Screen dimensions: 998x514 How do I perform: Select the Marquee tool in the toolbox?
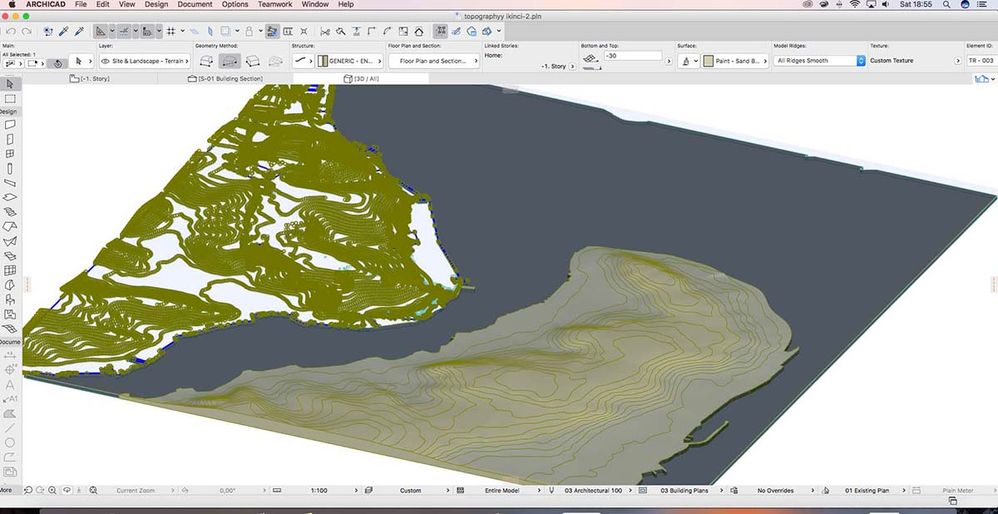click(x=10, y=98)
